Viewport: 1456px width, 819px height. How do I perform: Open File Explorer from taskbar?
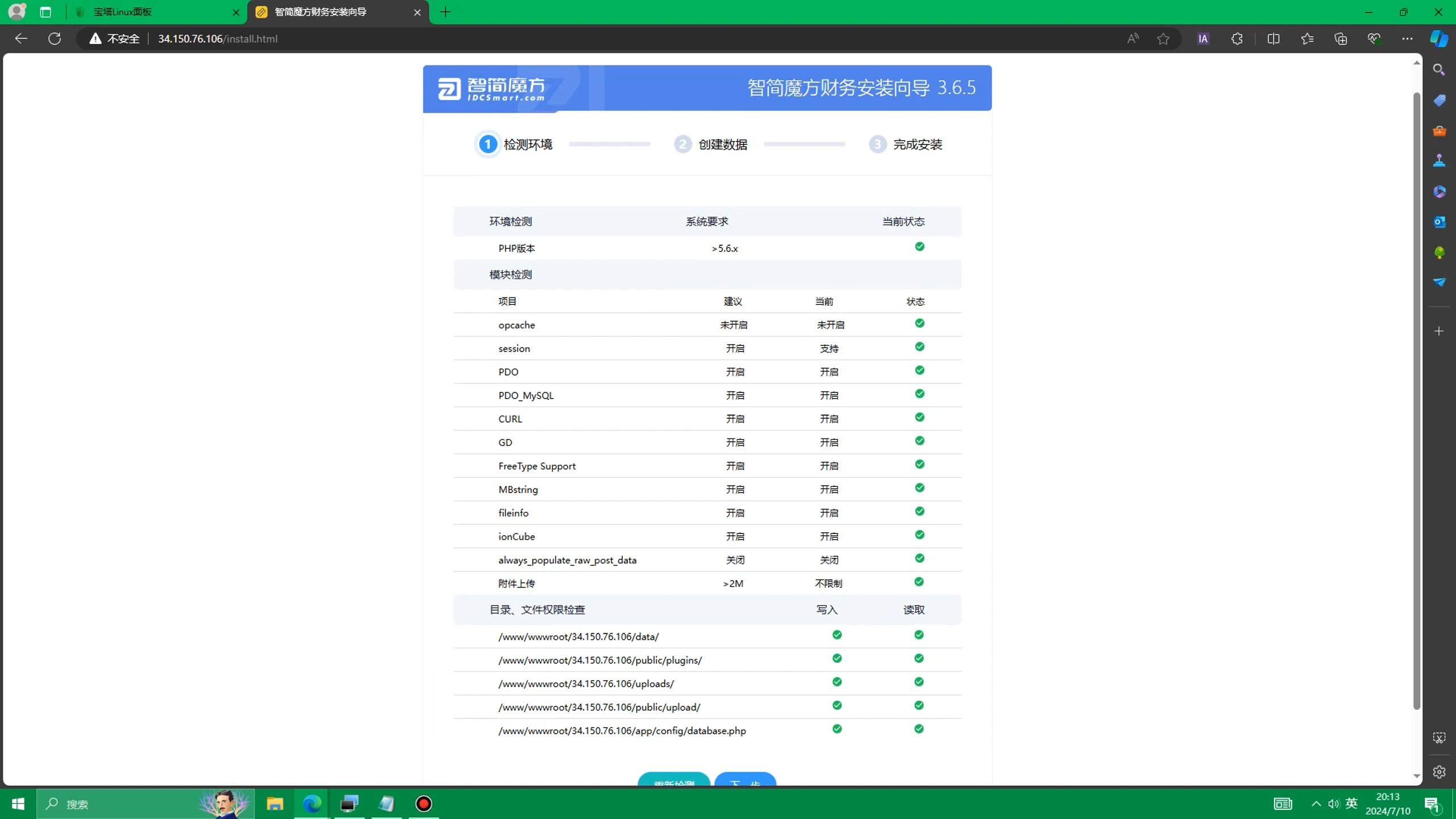[275, 804]
